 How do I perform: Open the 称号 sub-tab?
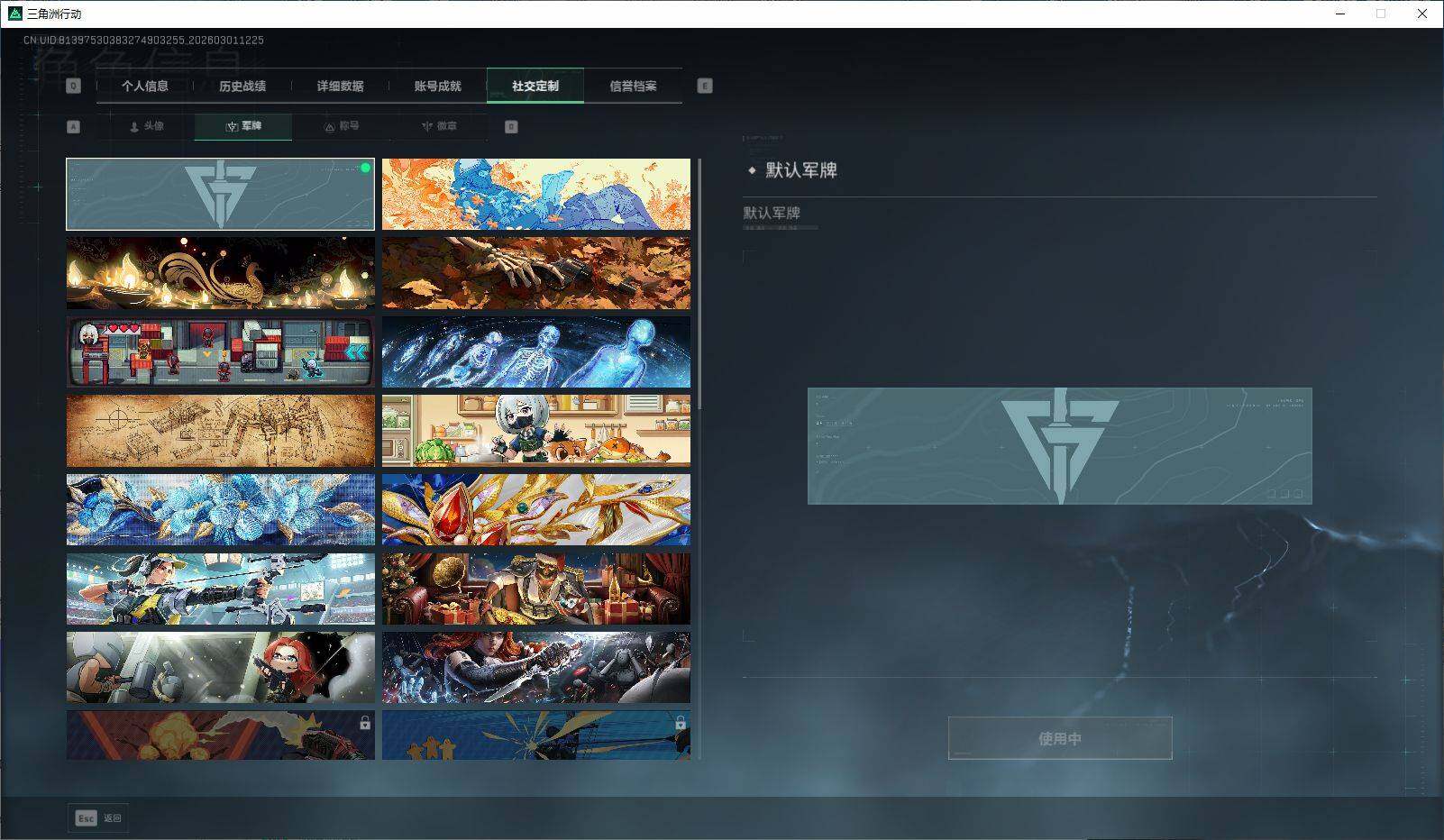click(342, 127)
